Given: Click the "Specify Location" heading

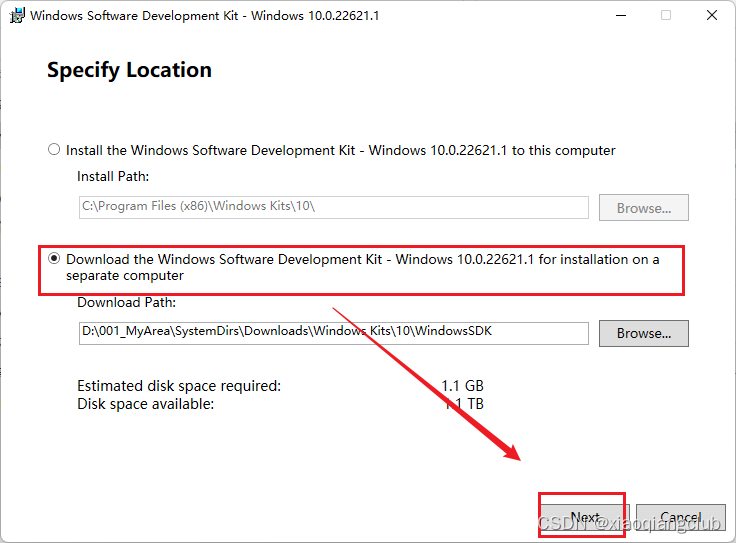Looking at the screenshot, I should 129,70.
